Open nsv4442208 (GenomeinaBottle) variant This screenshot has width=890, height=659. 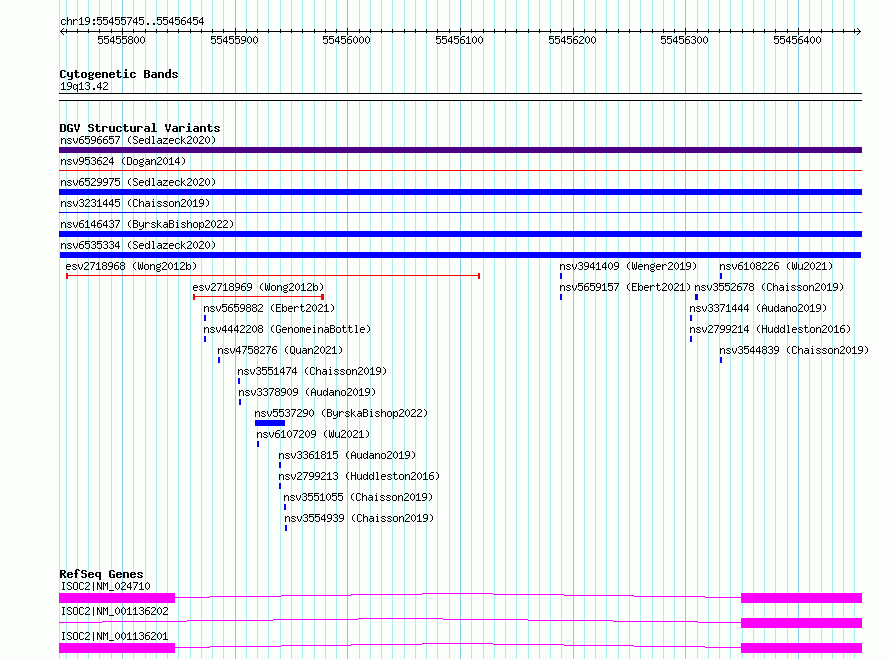(287, 329)
